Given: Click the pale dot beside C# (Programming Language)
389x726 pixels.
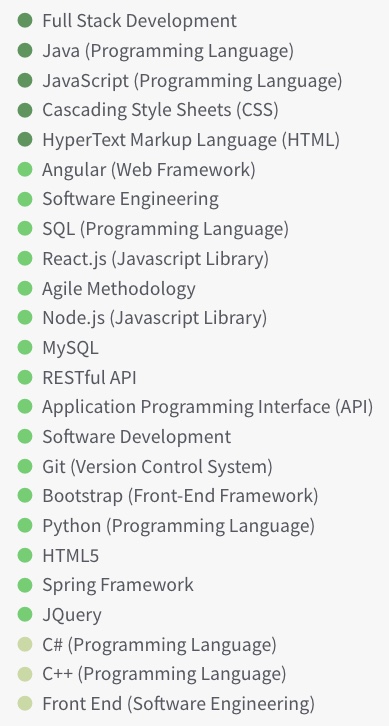Looking at the screenshot, I should (25, 645).
